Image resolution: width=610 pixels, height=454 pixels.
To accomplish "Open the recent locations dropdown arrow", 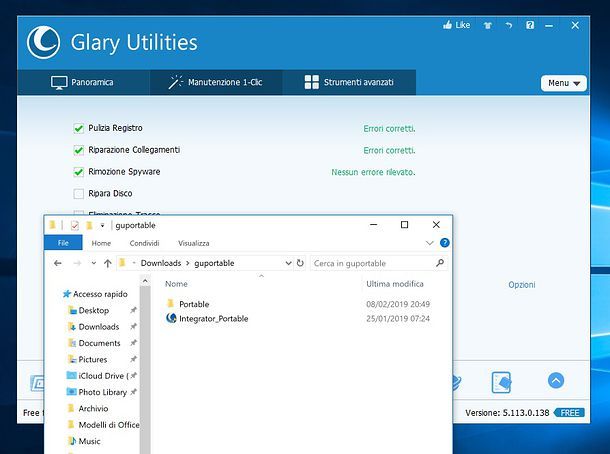I will 93,263.
